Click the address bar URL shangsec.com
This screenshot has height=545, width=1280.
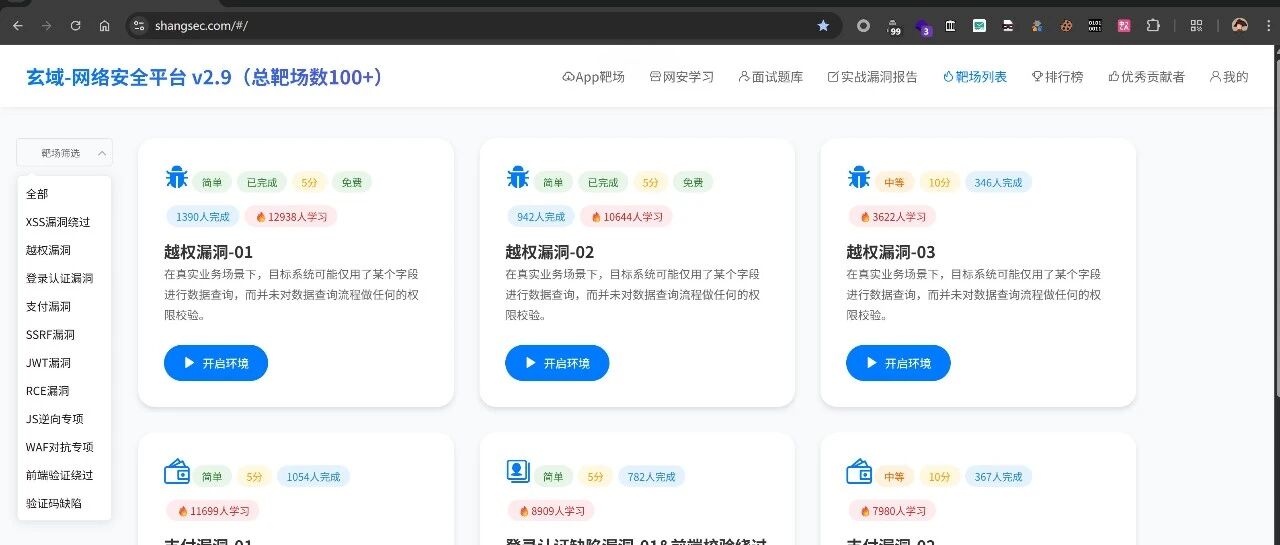tap(201, 25)
